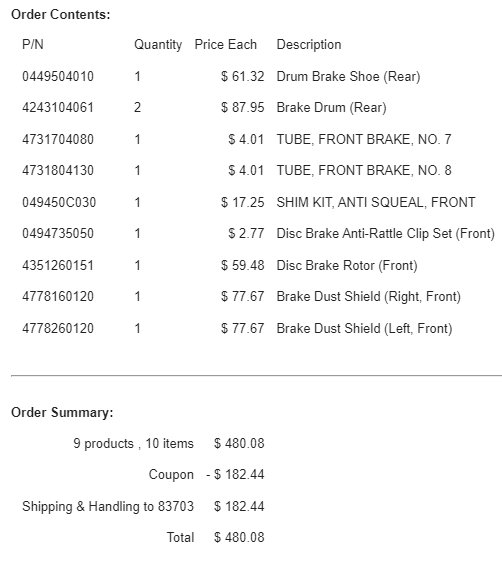Select Brake Drum (Rear) description text
Screen dimensions: 502x569
pos(331,107)
